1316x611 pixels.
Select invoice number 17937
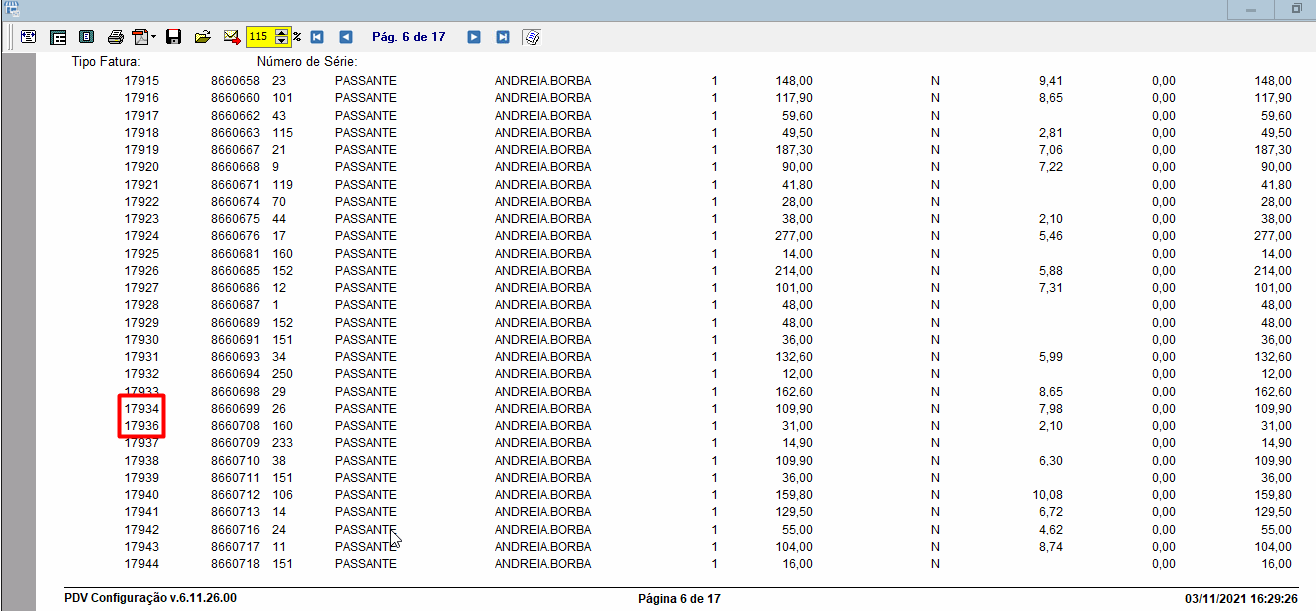point(142,443)
